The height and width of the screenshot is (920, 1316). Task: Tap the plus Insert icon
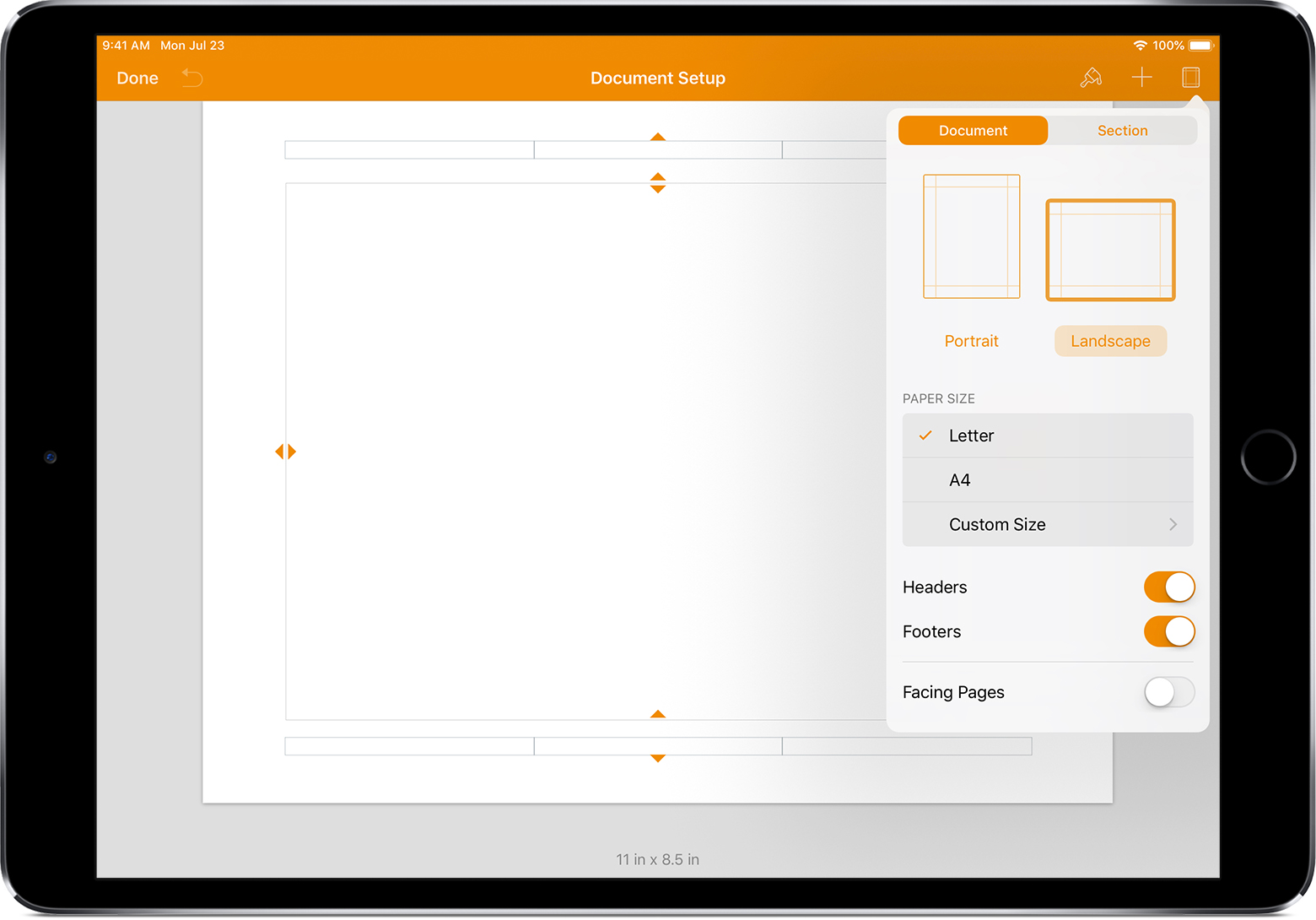coord(1141,78)
